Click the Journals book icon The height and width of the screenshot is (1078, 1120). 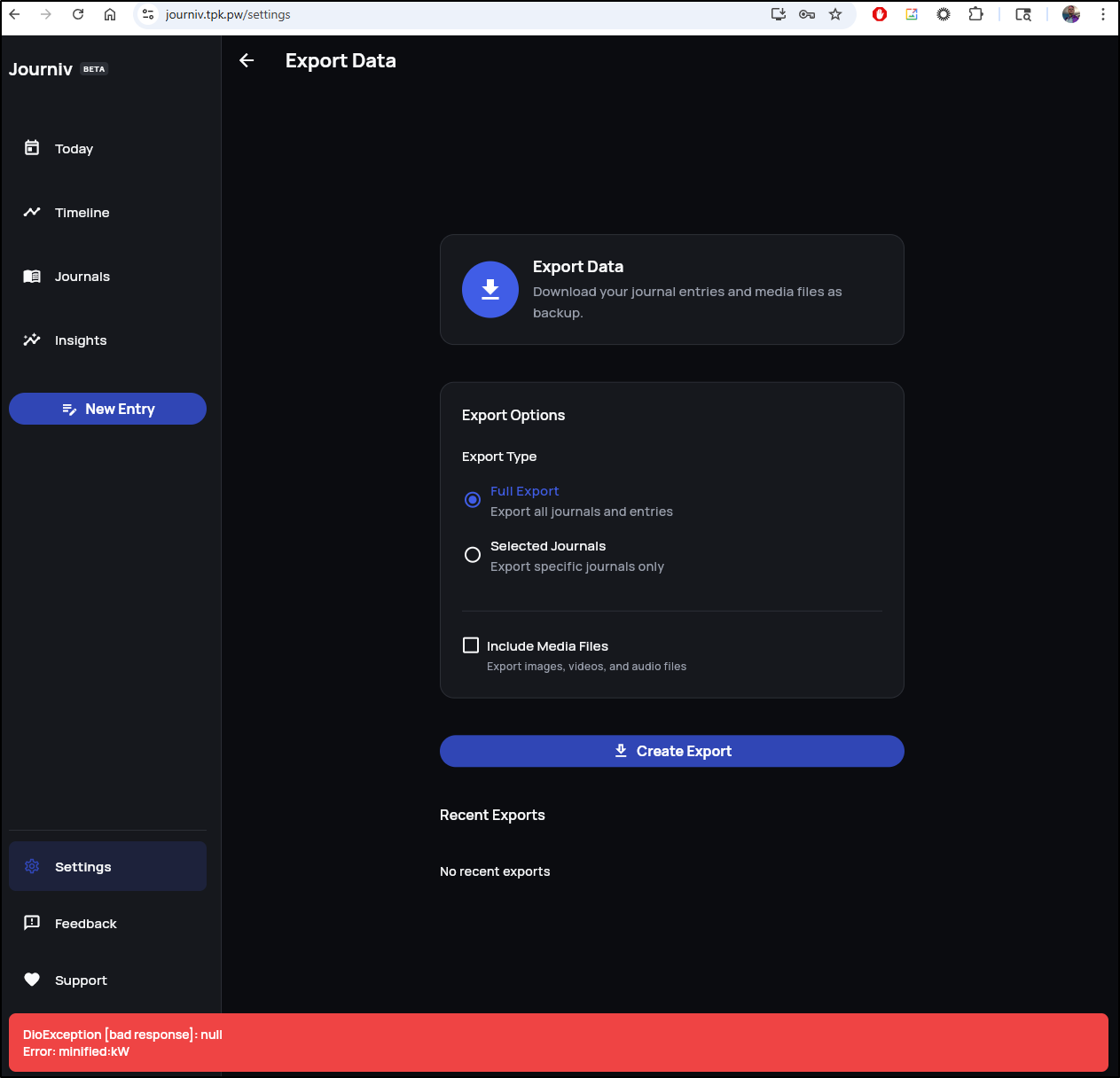click(32, 277)
